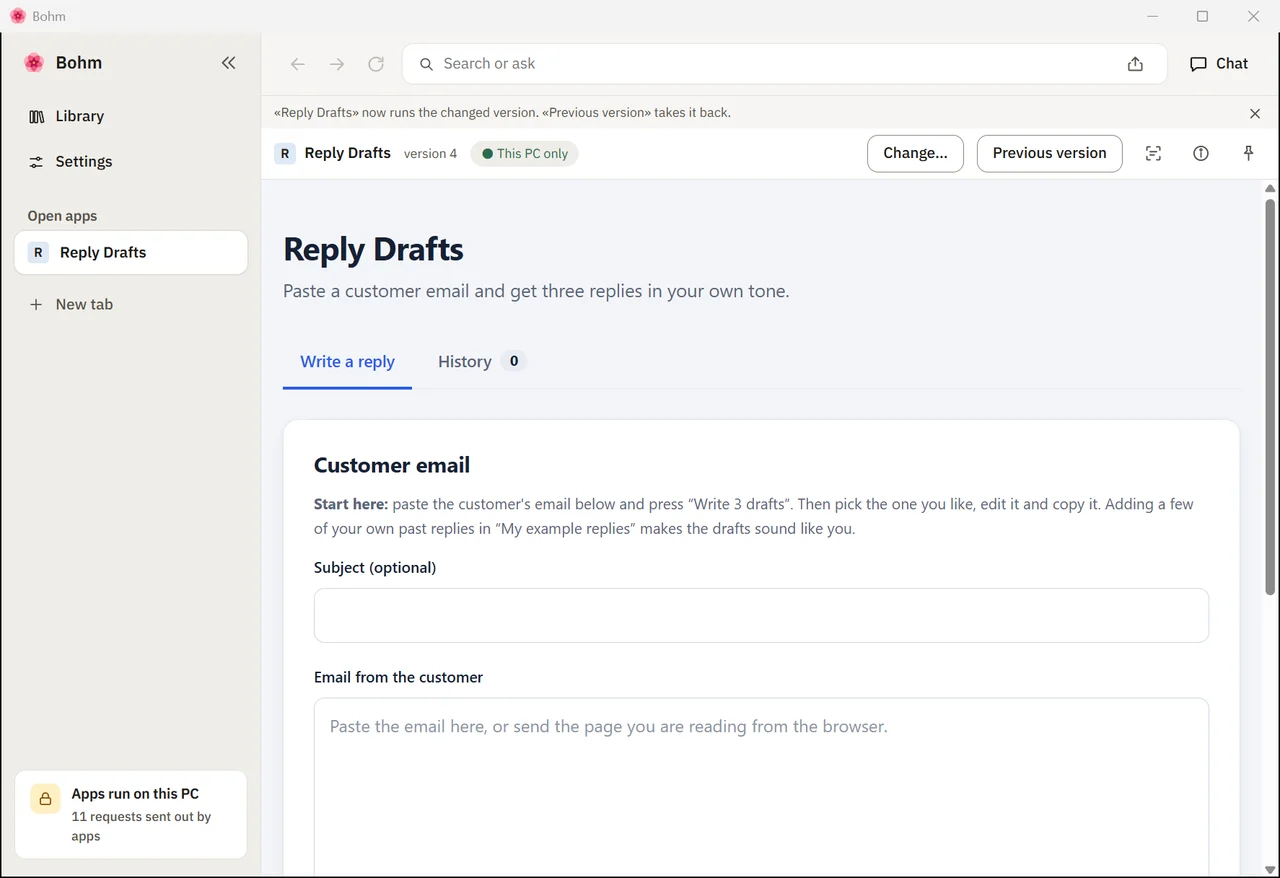This screenshot has height=878, width=1280.
Task: Click the This PC only status badge
Action: tap(524, 153)
